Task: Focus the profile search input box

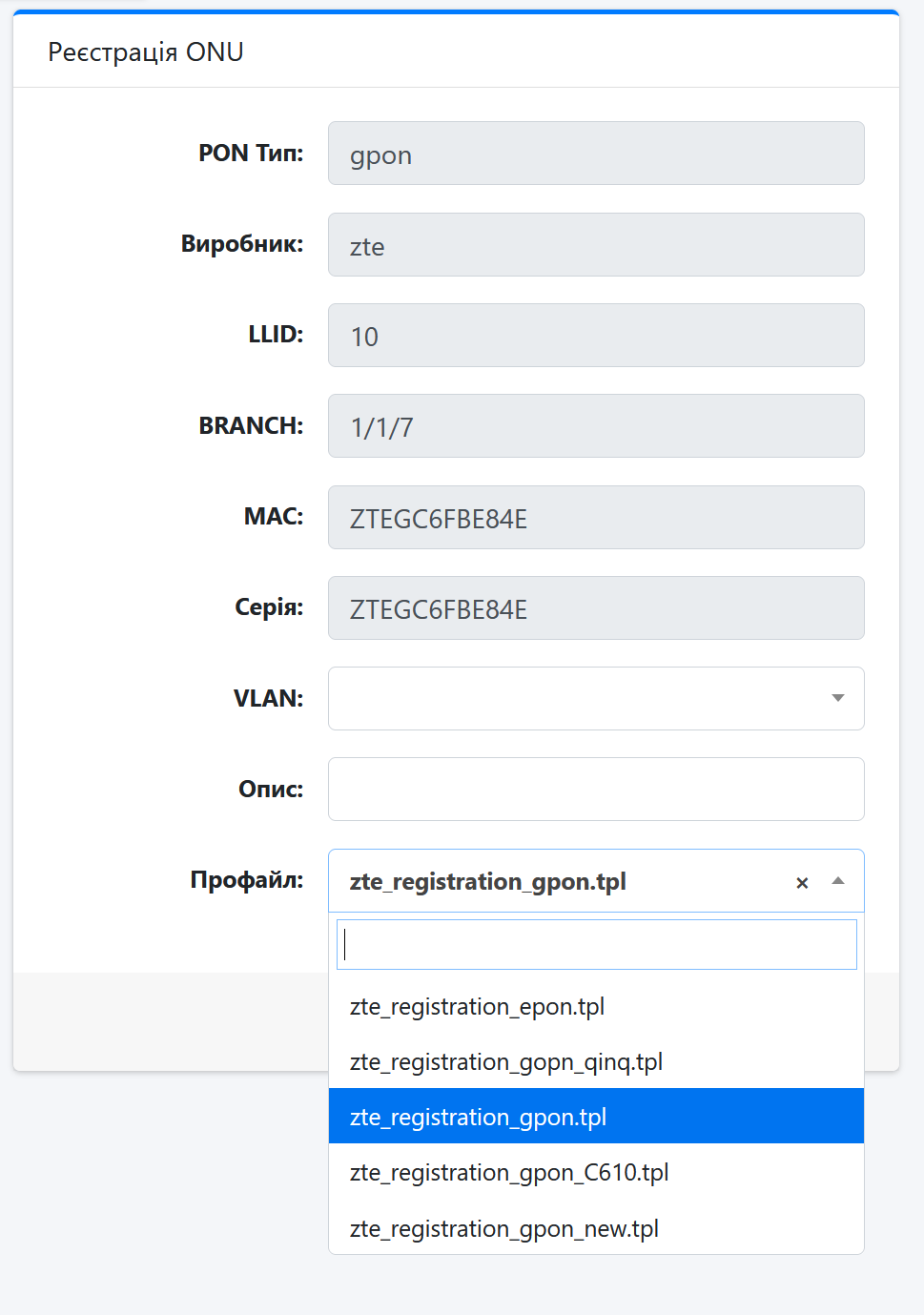Action: 596,944
